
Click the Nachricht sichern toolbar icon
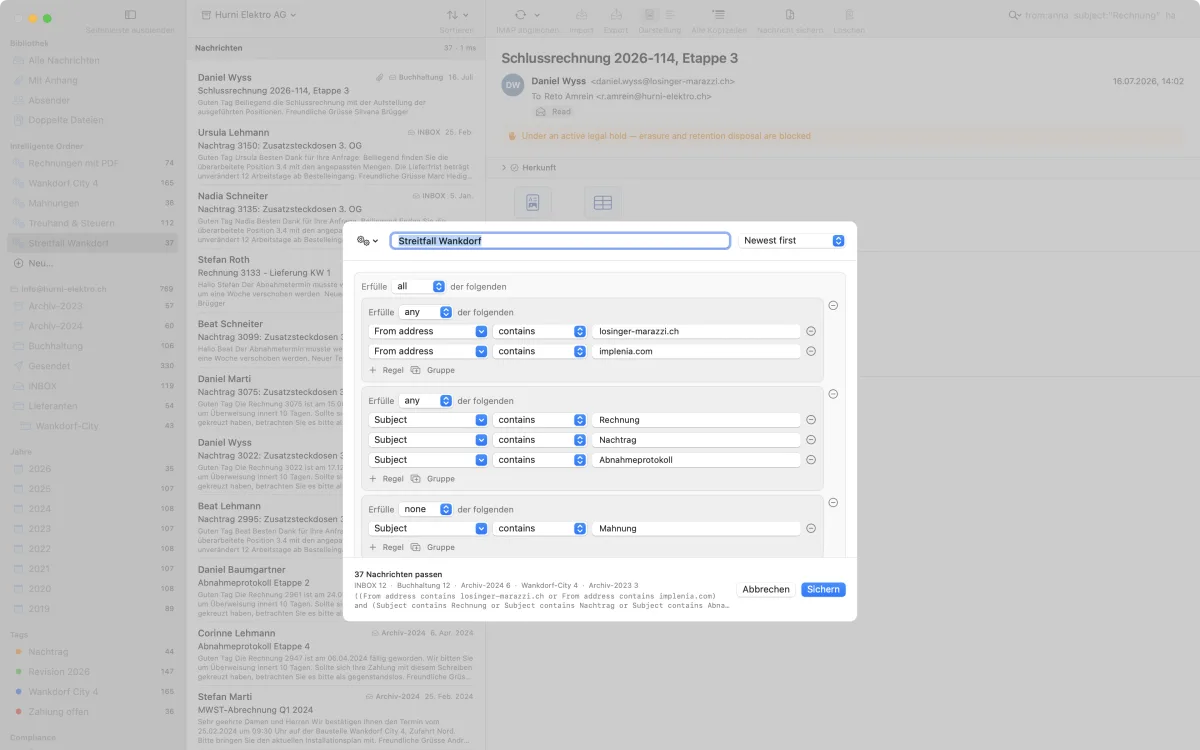[790, 15]
